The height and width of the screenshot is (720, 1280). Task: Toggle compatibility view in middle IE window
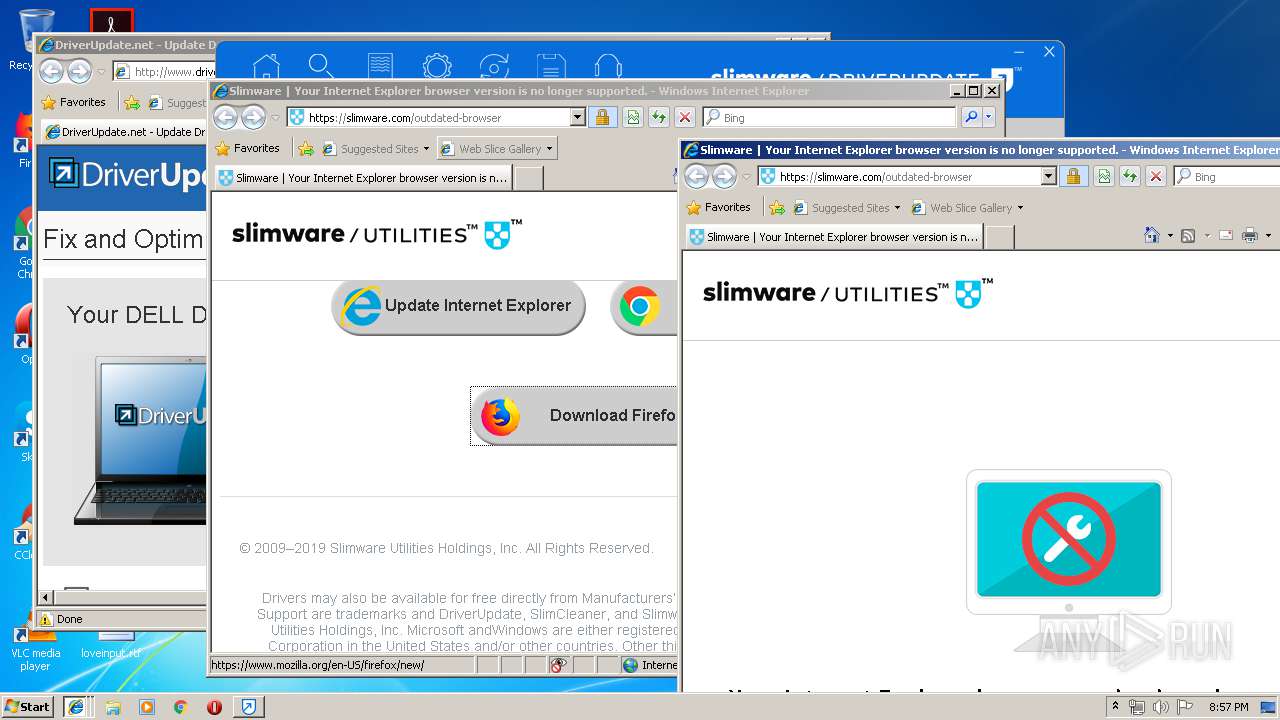tap(633, 117)
